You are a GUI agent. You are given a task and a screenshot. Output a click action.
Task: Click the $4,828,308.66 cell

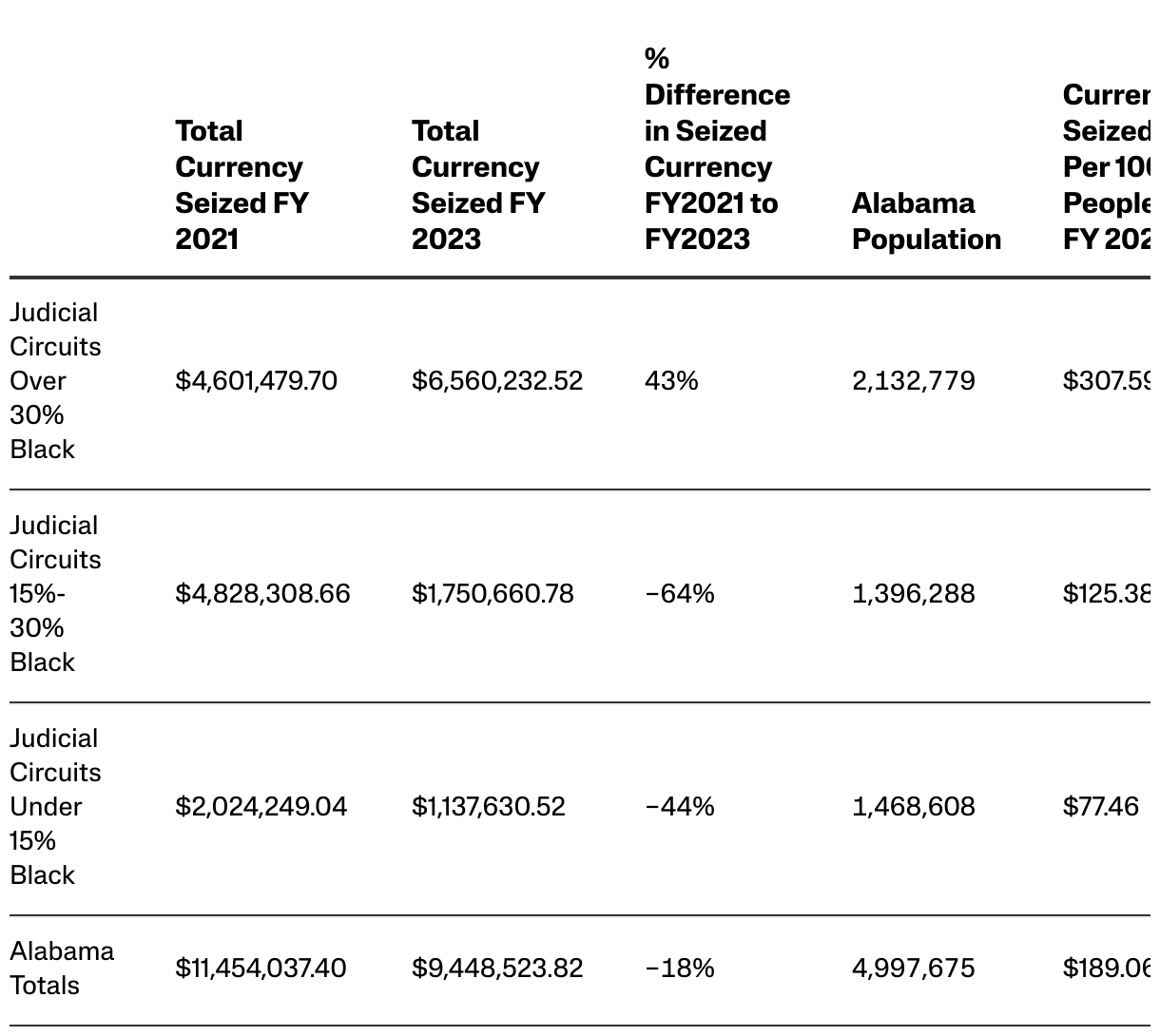coord(262,593)
